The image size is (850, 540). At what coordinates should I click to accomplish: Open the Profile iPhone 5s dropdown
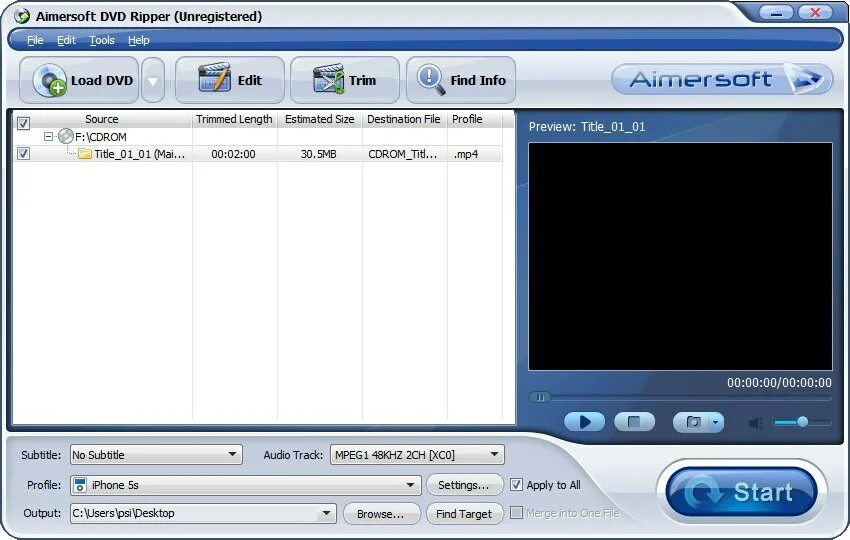pos(246,485)
